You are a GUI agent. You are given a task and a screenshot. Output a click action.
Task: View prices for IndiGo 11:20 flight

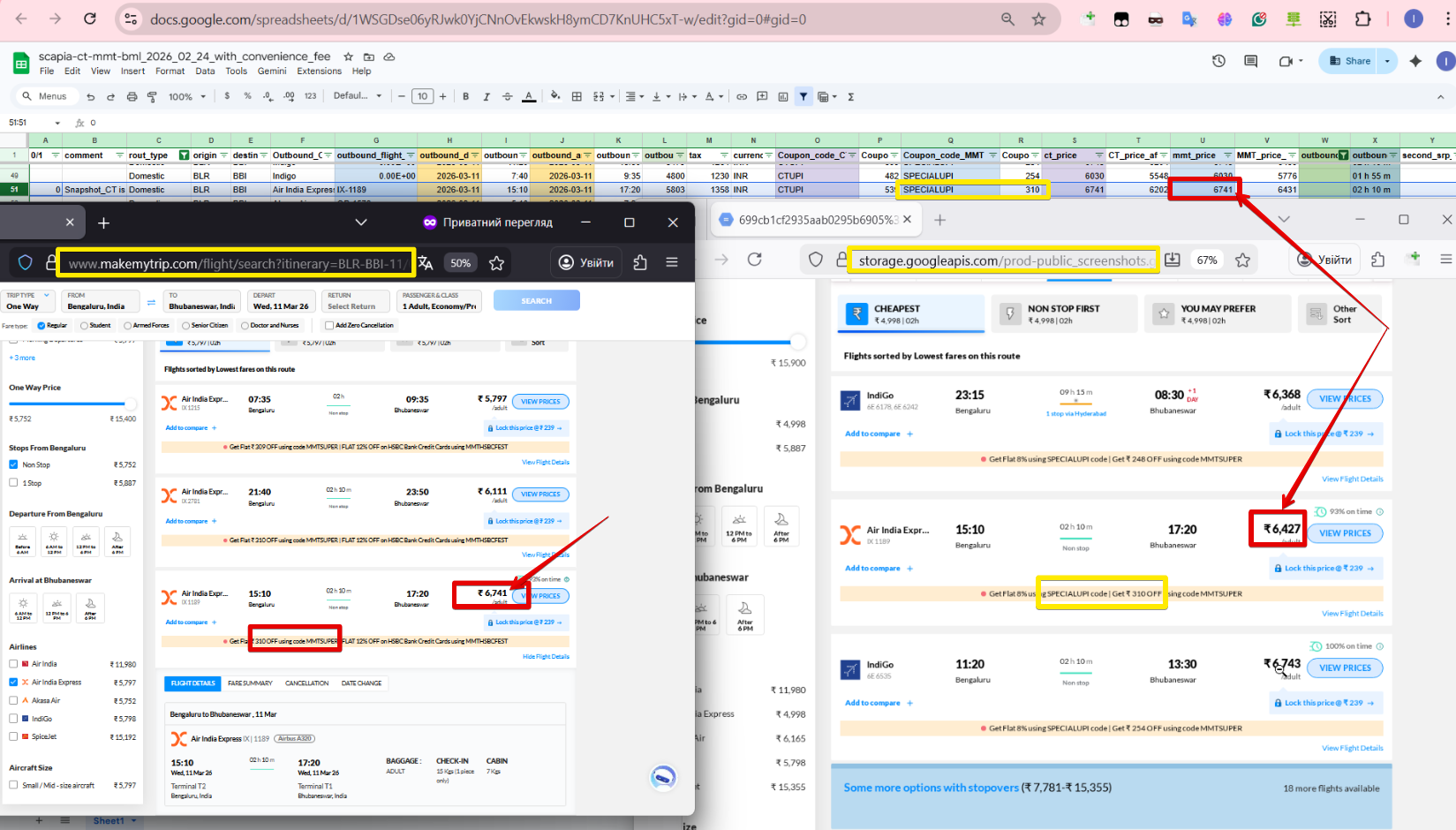1345,668
